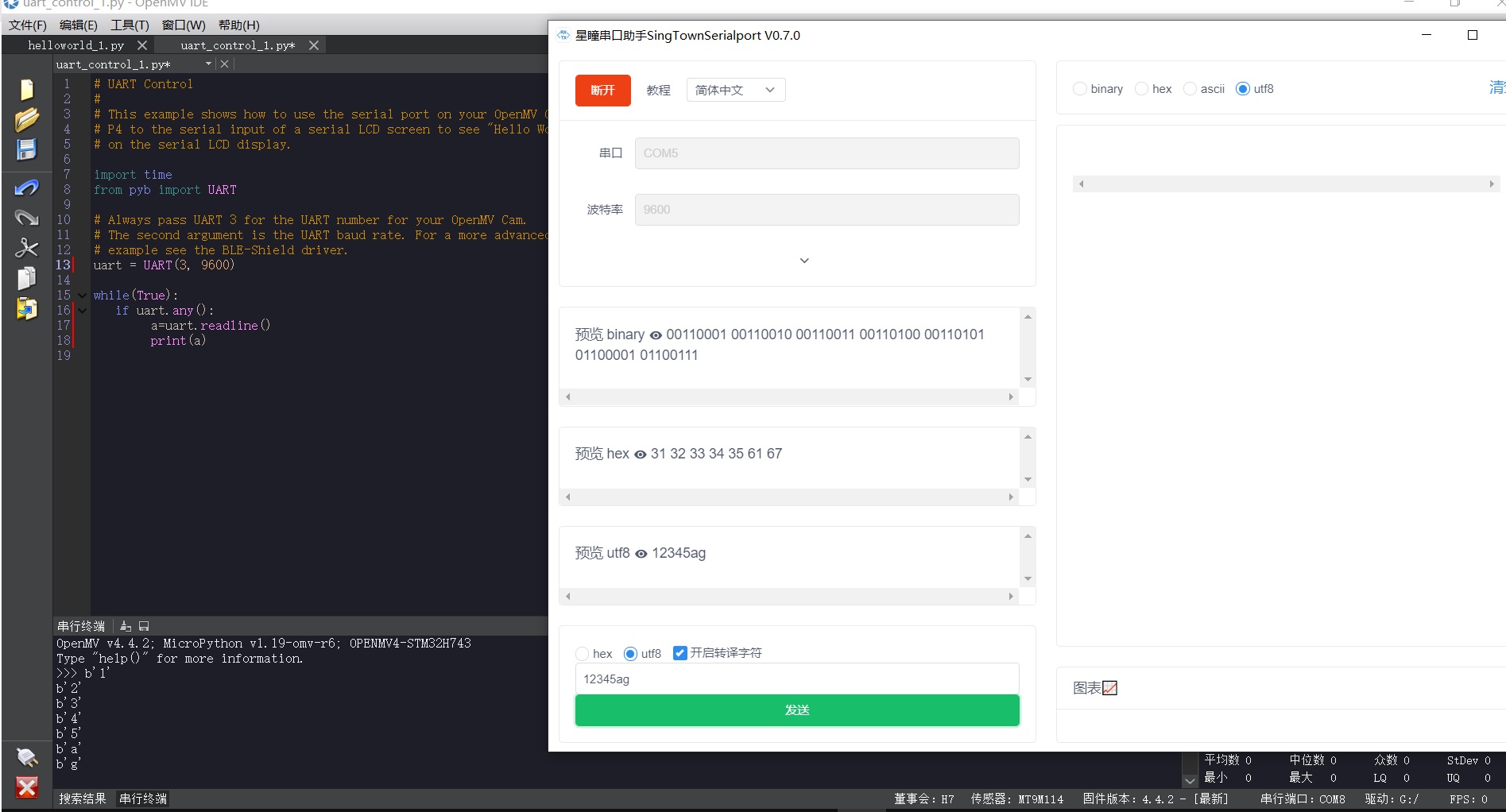Choose the utf8 send-mode radio button
Viewport: 1506px width, 812px height.
630,654
